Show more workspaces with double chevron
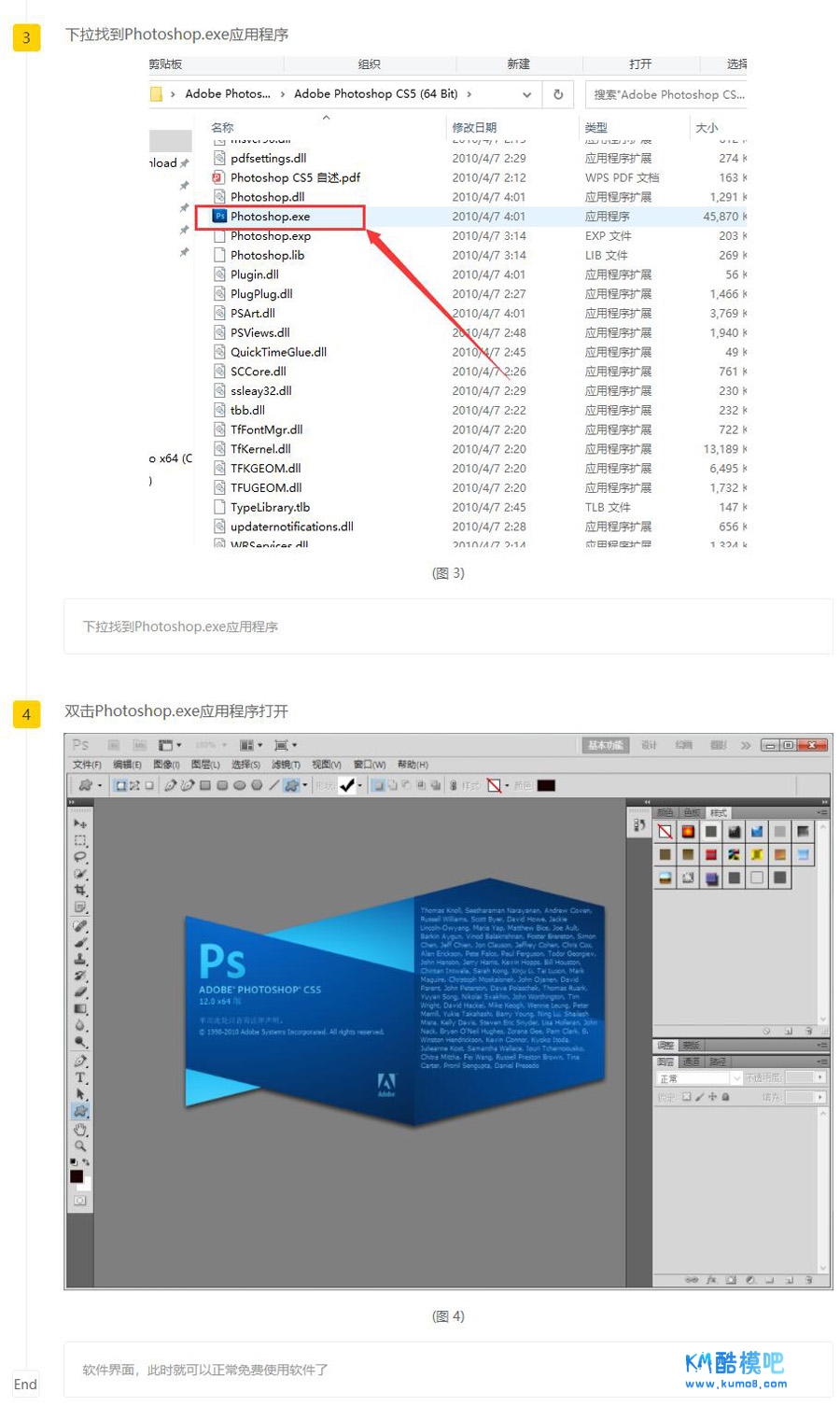 746,745
